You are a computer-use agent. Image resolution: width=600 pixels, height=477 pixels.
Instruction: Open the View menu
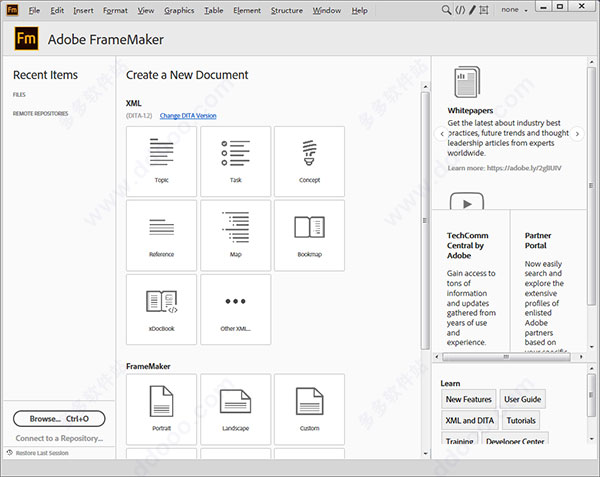(x=146, y=10)
